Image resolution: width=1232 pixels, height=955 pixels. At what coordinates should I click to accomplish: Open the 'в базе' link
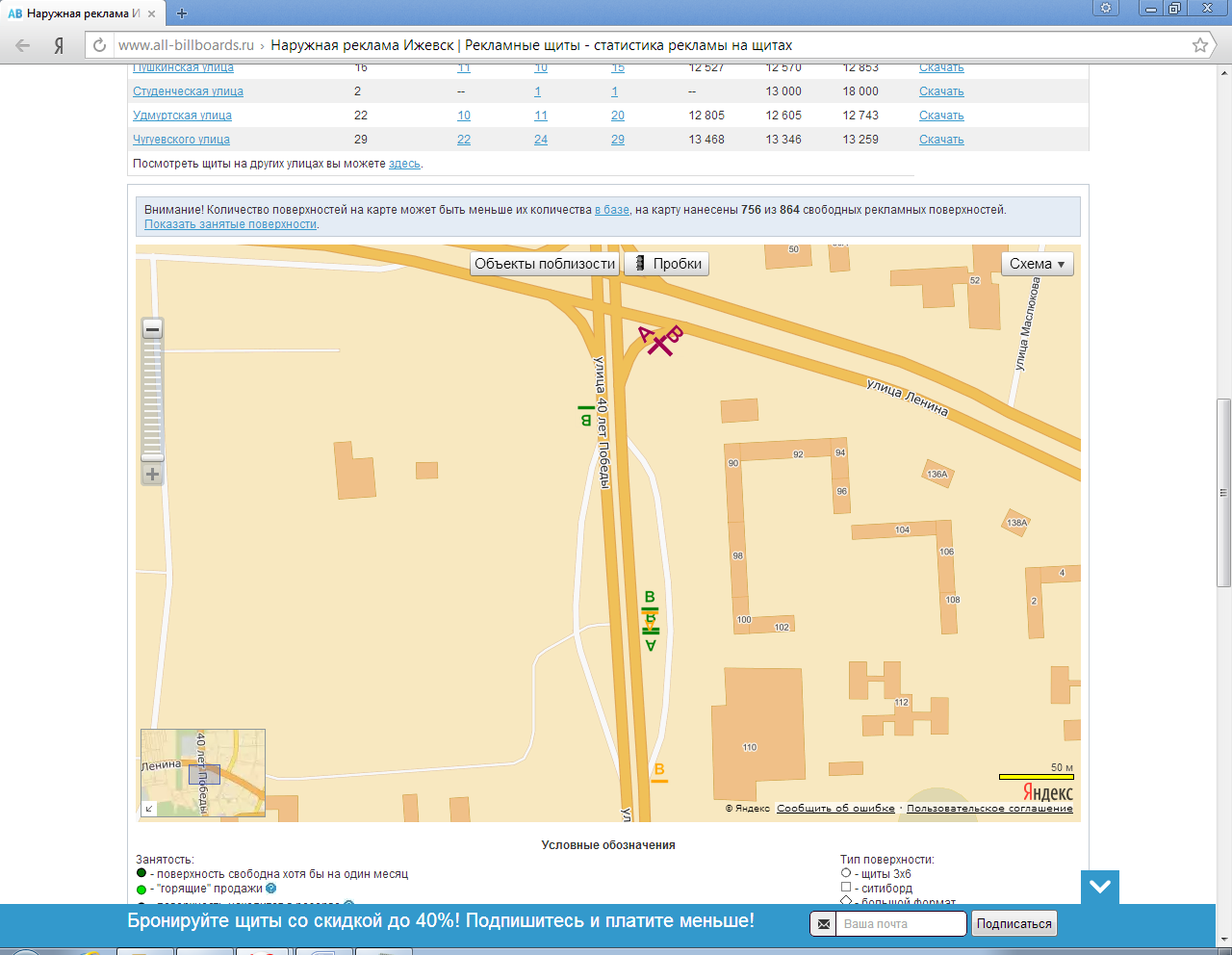[612, 210]
